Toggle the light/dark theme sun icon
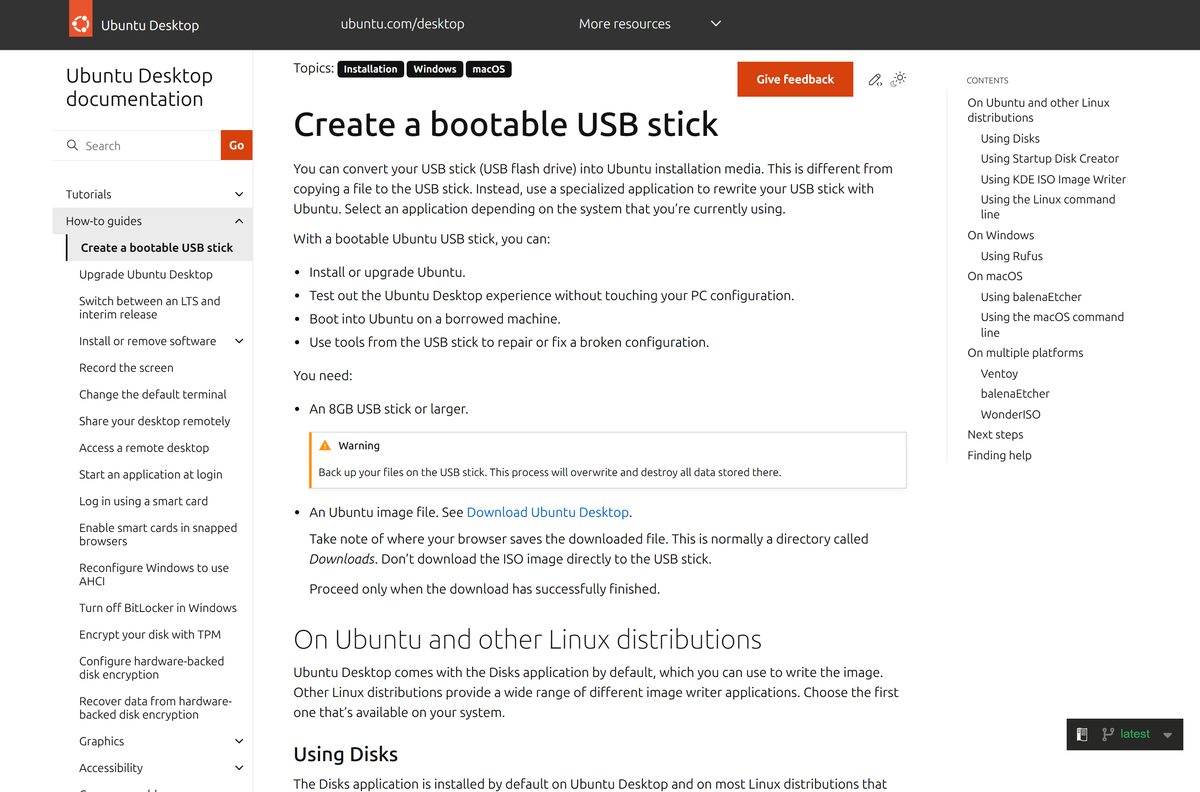The height and width of the screenshot is (792, 1200). pyautogui.click(x=898, y=78)
